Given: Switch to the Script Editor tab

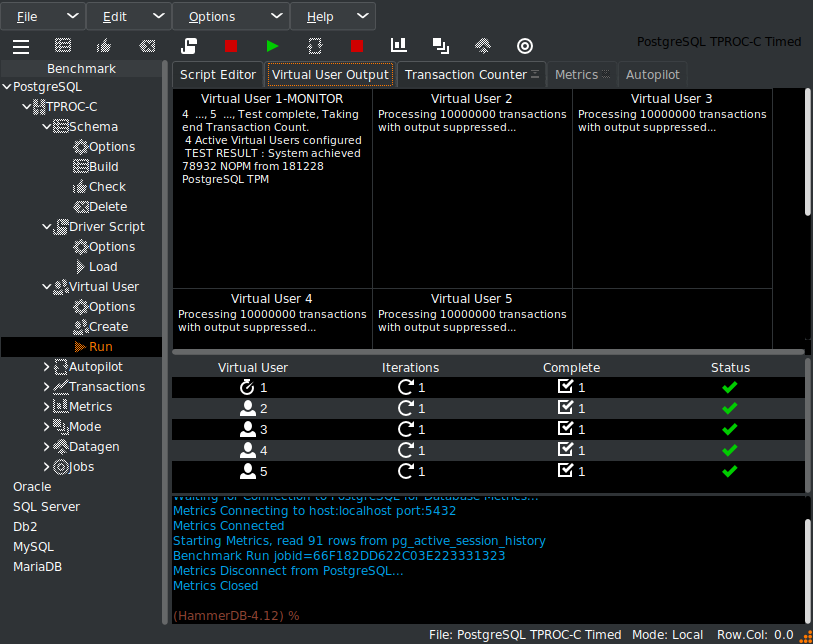Looking at the screenshot, I should pos(218,75).
